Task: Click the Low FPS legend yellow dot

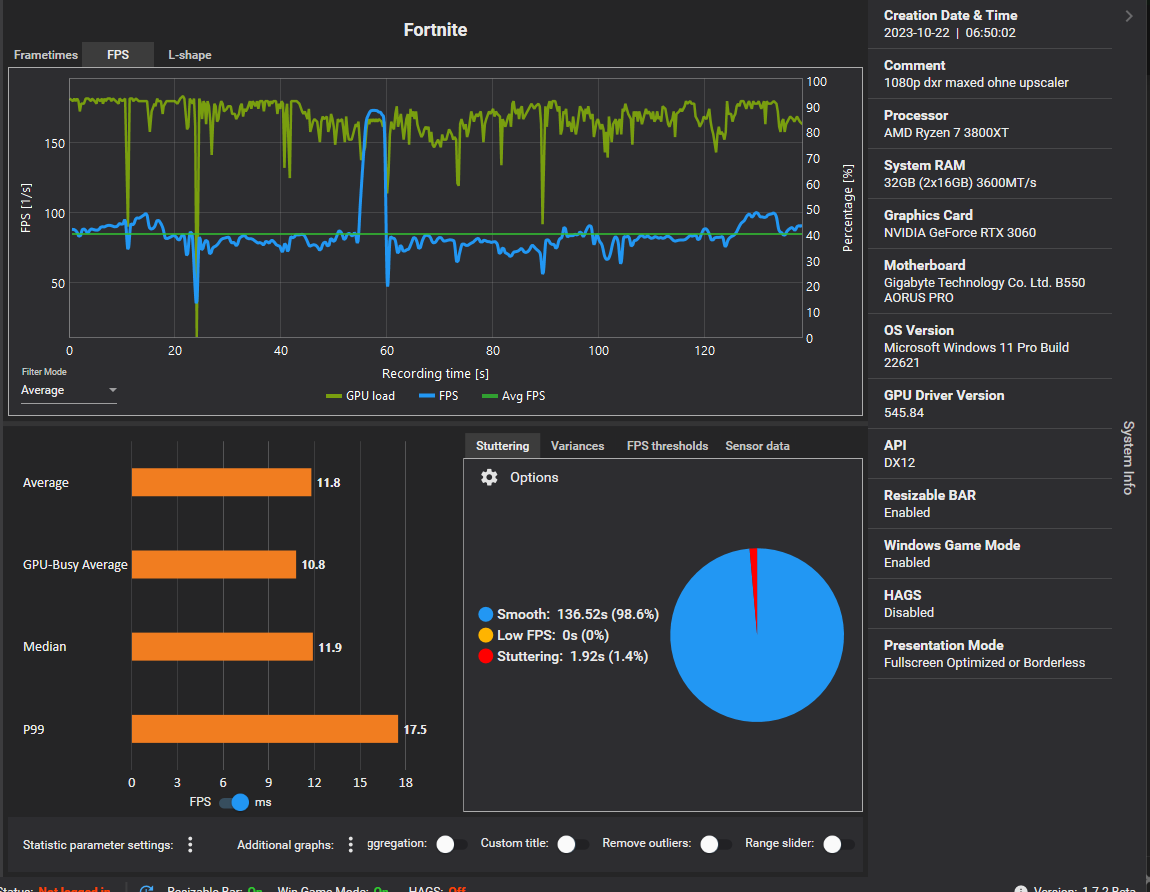Action: click(x=486, y=635)
